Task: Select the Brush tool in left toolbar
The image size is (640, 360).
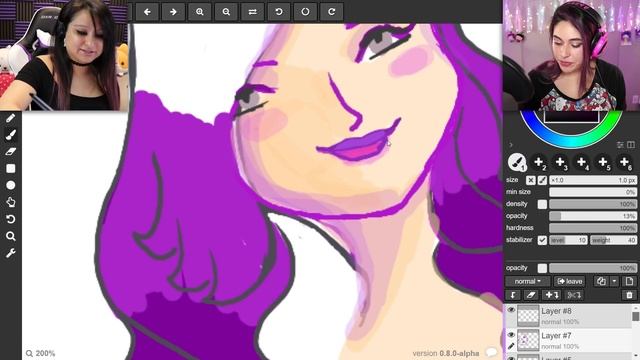Action: [11, 135]
